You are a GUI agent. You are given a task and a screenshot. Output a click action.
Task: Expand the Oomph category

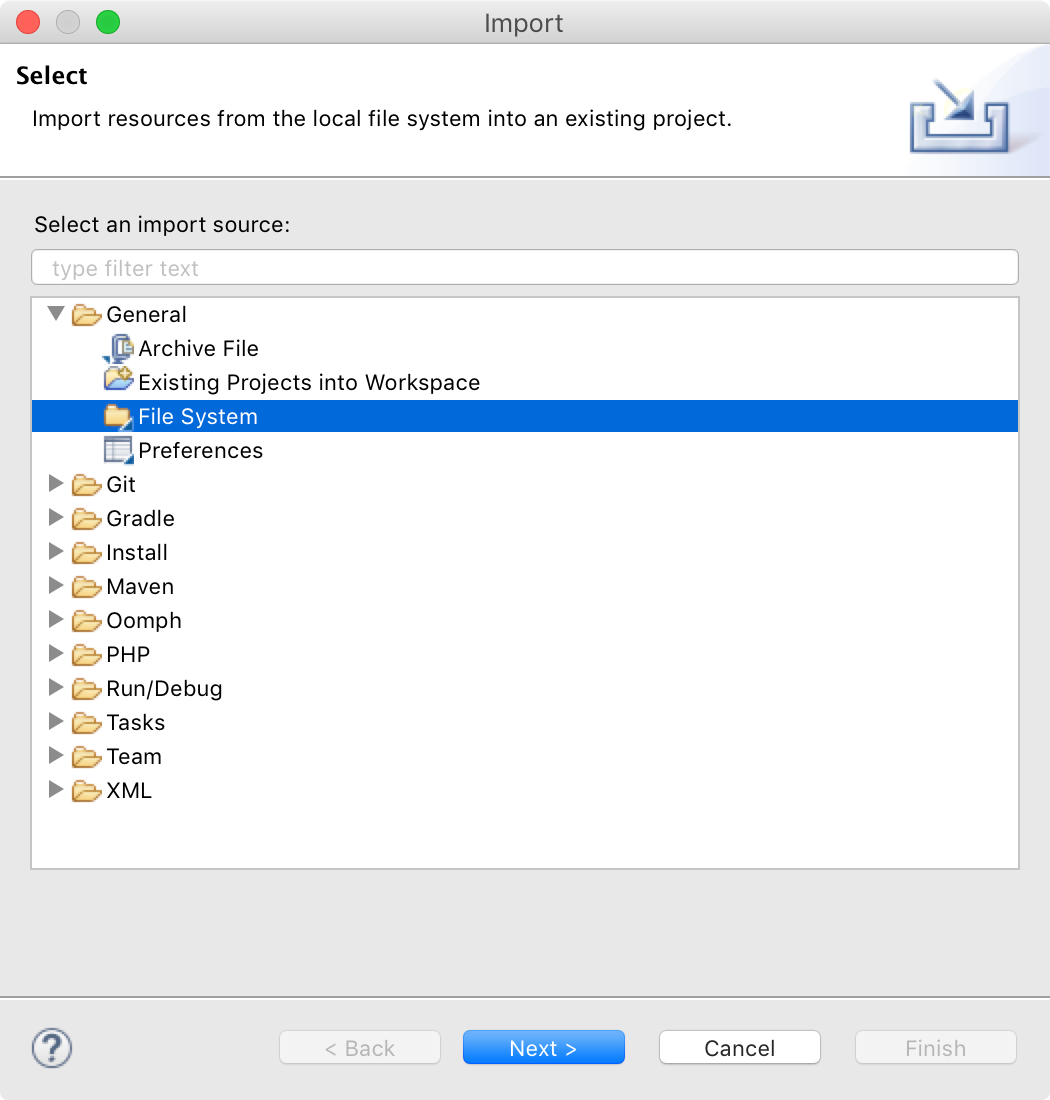click(x=56, y=620)
